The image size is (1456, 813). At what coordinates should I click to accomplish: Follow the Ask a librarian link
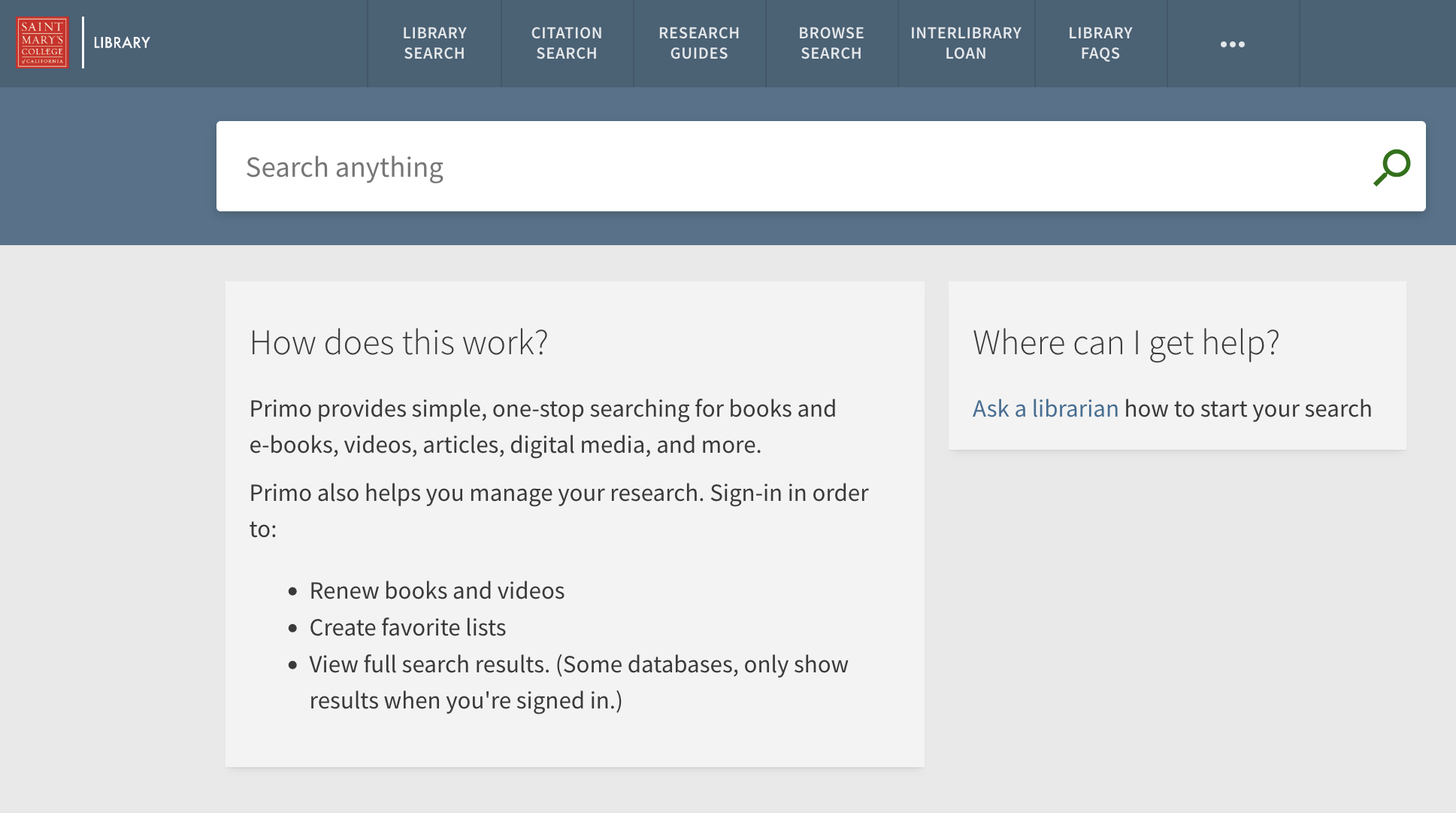point(1045,408)
